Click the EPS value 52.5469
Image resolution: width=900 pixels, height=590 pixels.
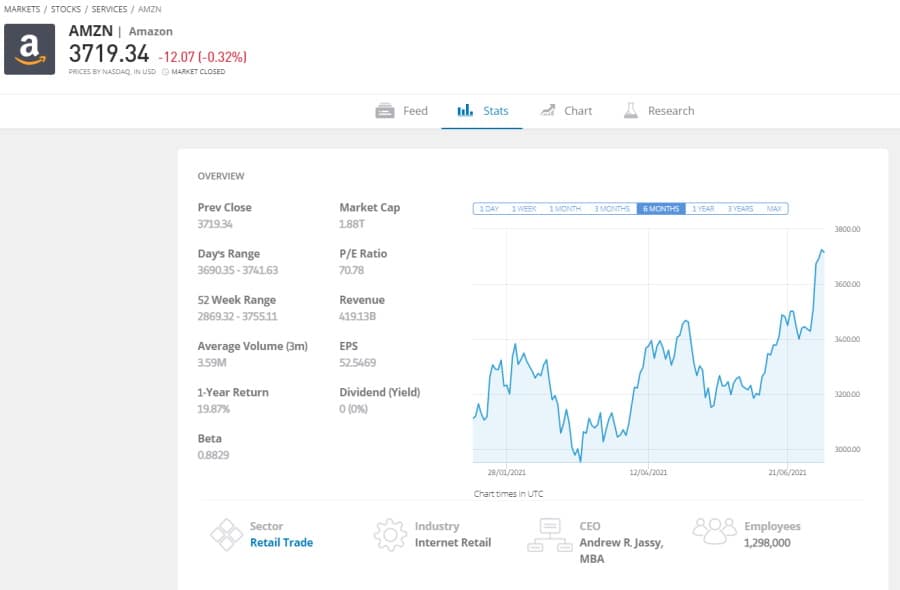click(358, 363)
